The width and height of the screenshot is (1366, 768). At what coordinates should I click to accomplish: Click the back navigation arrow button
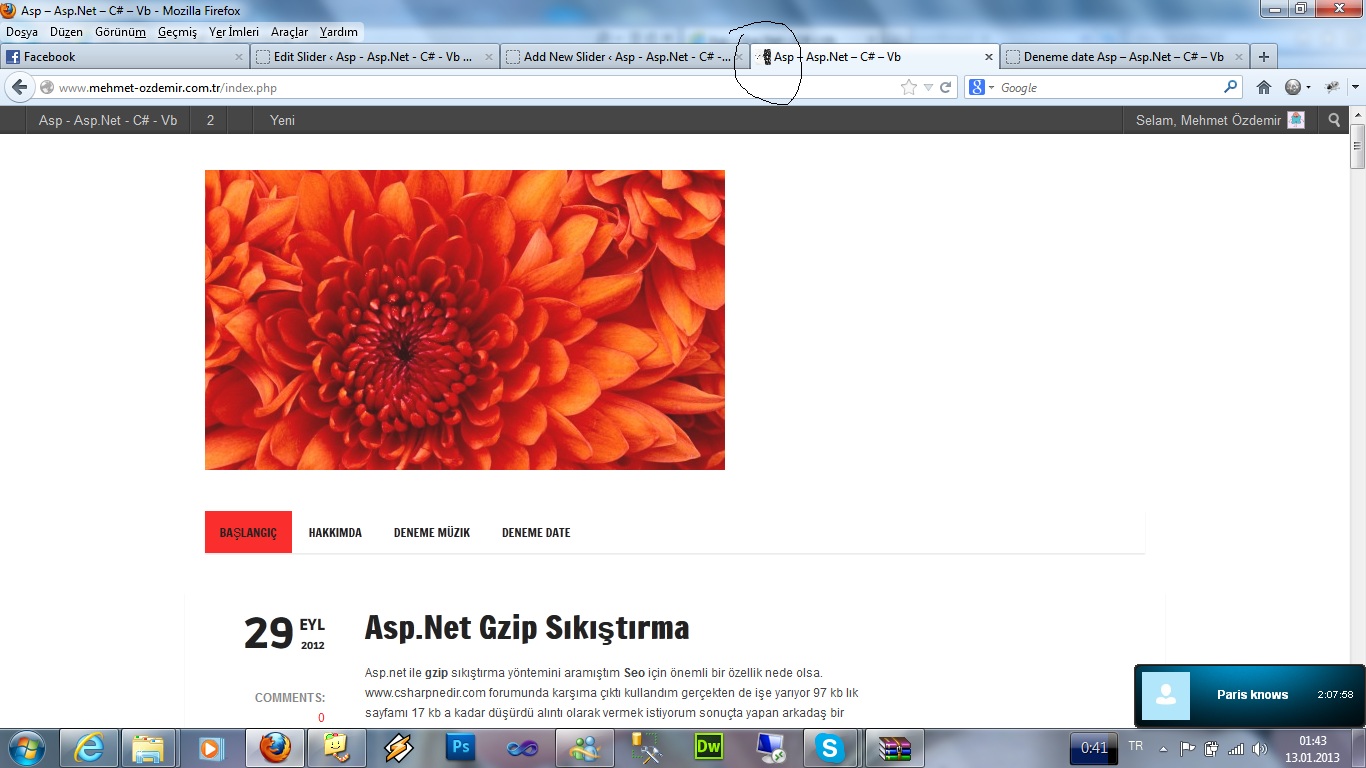click(19, 88)
